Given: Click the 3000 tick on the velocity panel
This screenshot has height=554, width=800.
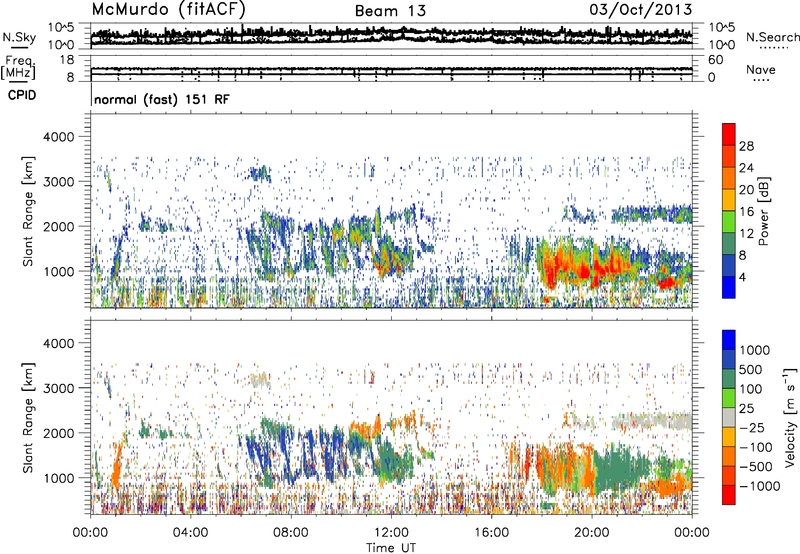Looking at the screenshot, I should 59,388.
